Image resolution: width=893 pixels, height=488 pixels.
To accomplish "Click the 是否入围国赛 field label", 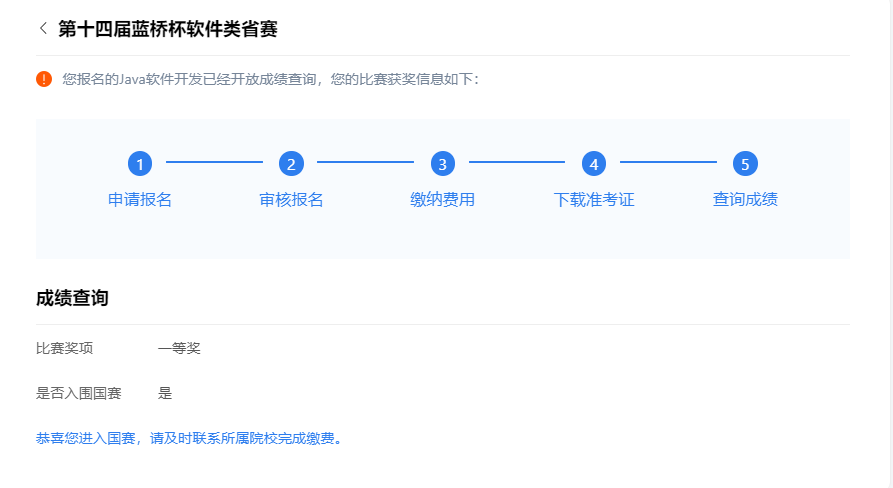I will (x=79, y=393).
